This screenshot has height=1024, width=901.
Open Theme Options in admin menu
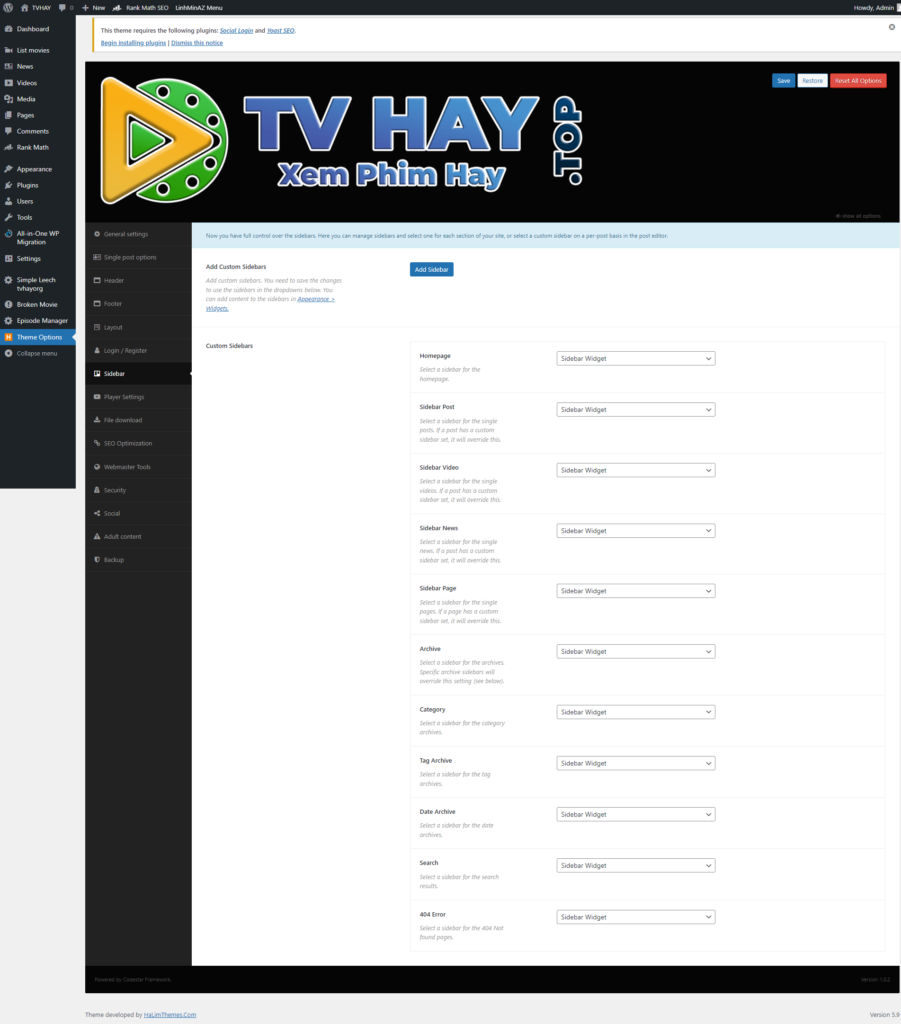click(x=38, y=337)
